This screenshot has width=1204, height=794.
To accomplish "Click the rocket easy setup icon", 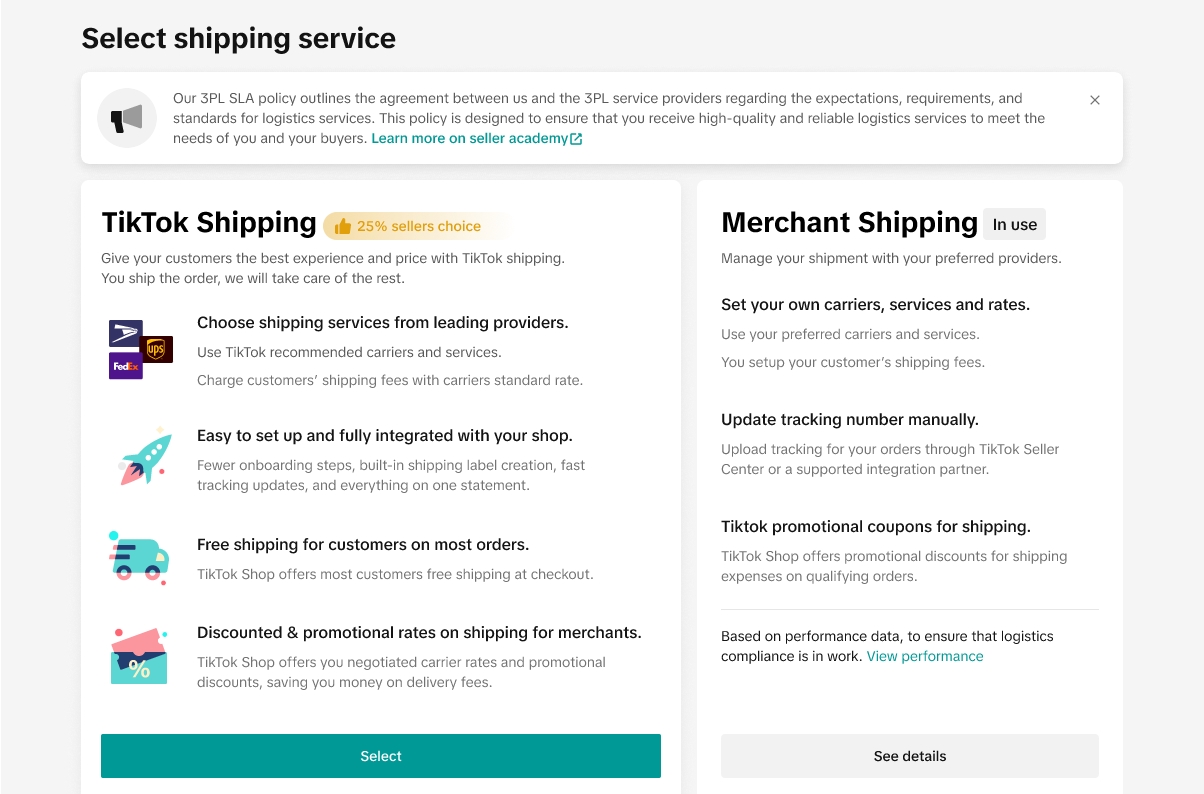I will pos(143,457).
